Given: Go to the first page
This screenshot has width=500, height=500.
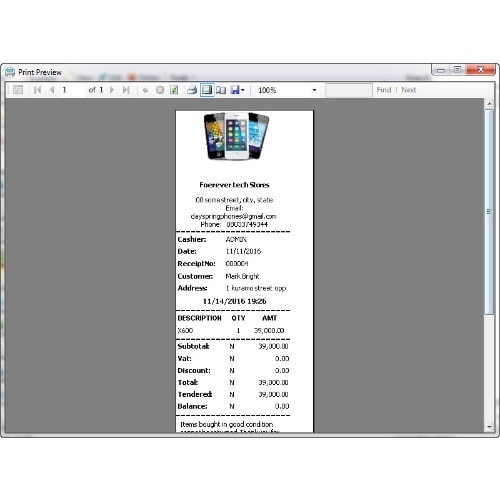Looking at the screenshot, I should (x=37, y=90).
